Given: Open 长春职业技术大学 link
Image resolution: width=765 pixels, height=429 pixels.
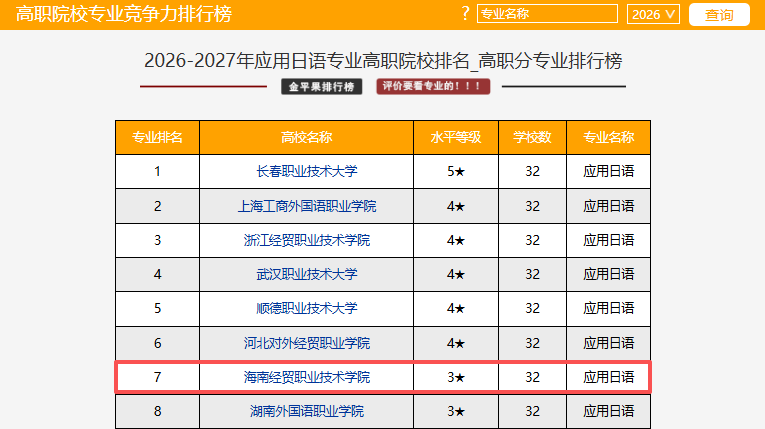Looking at the screenshot, I should (307, 171).
